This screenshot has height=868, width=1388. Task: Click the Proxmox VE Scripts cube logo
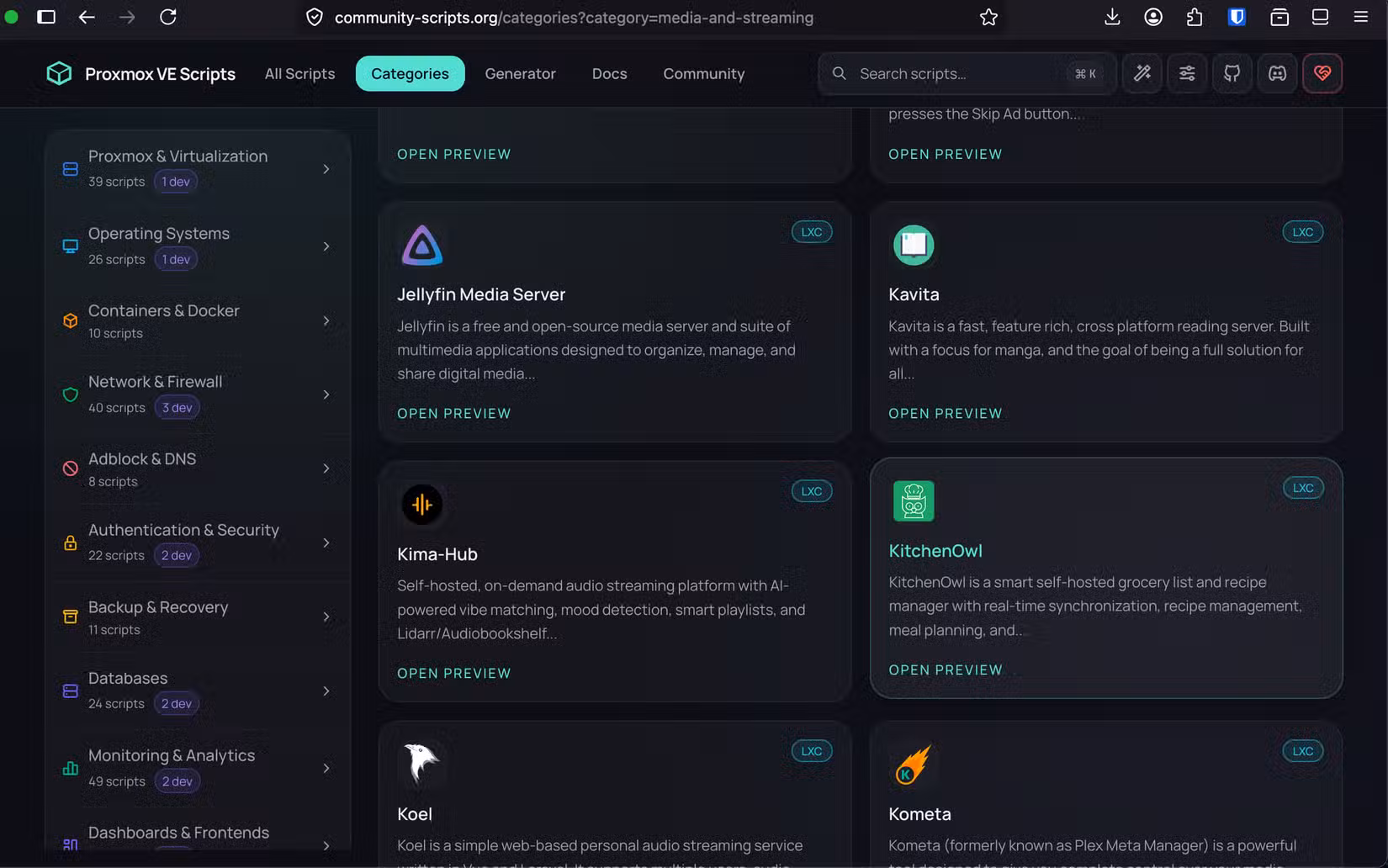click(59, 73)
